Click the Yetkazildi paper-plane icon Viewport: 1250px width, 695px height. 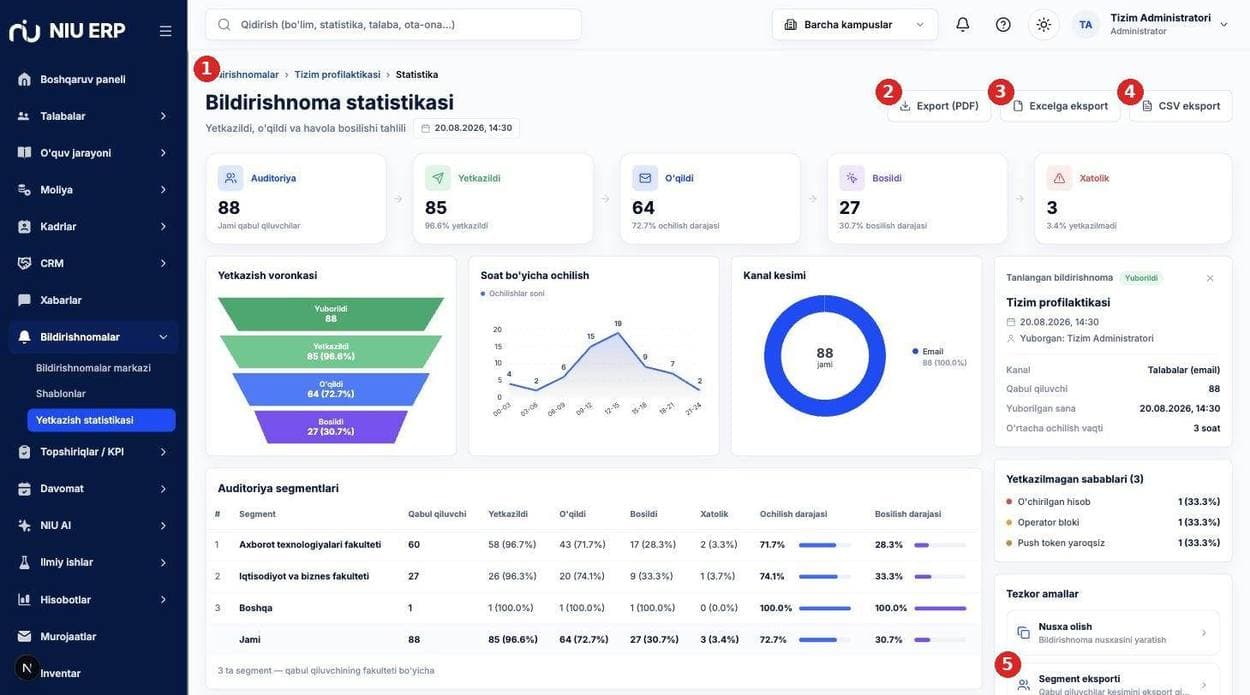click(x=438, y=178)
